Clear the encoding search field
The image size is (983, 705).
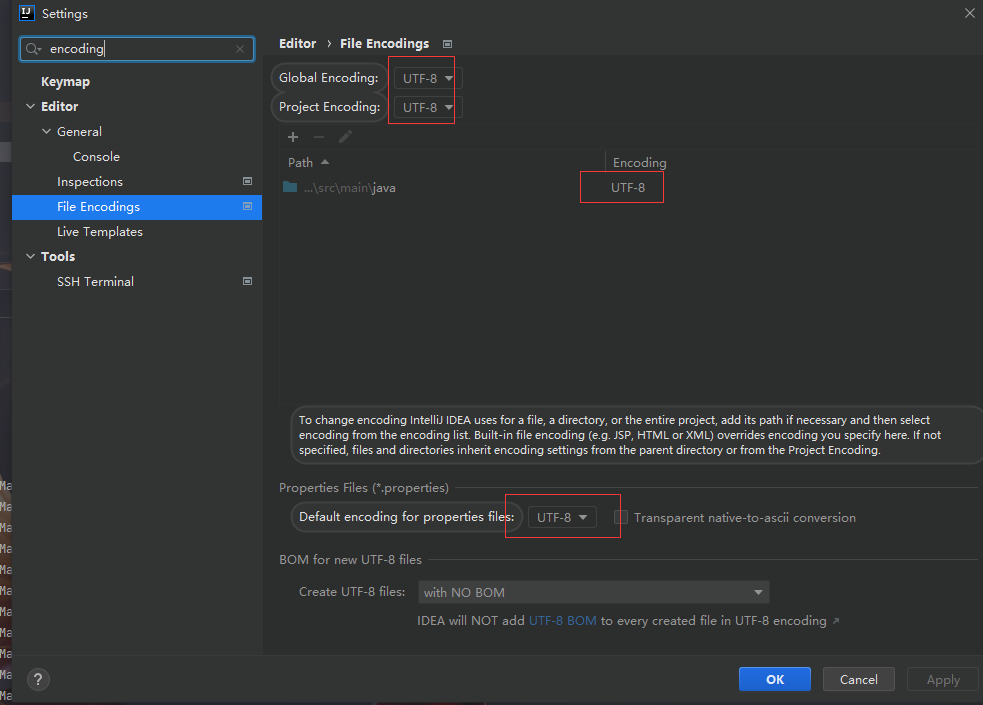coord(240,49)
